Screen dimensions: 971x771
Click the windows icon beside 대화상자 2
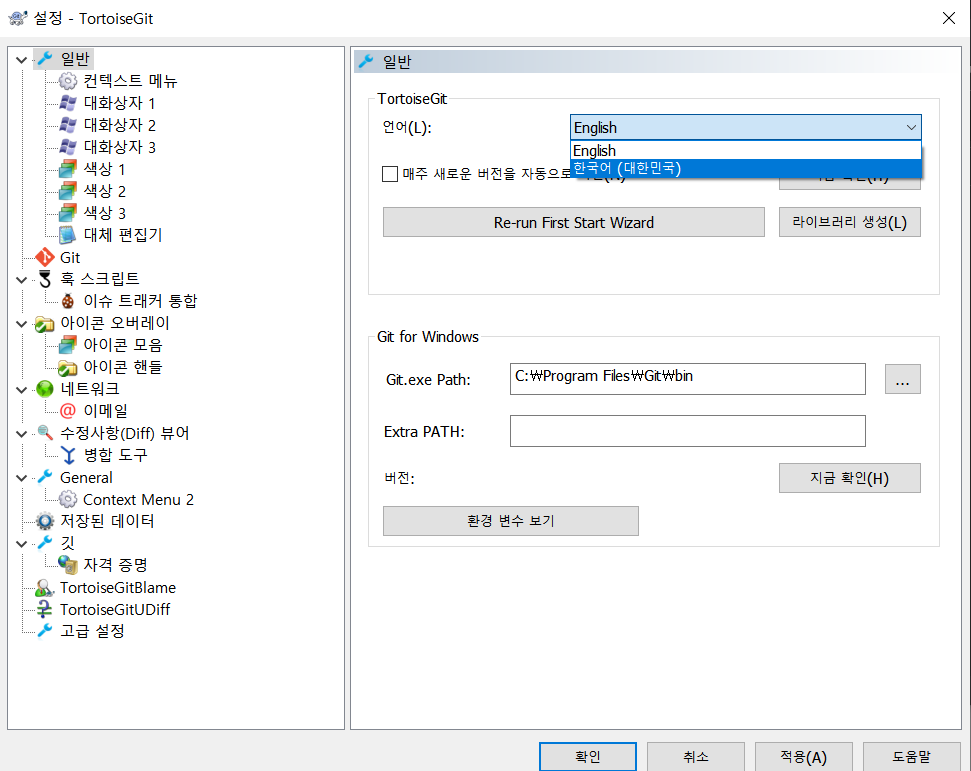click(68, 125)
